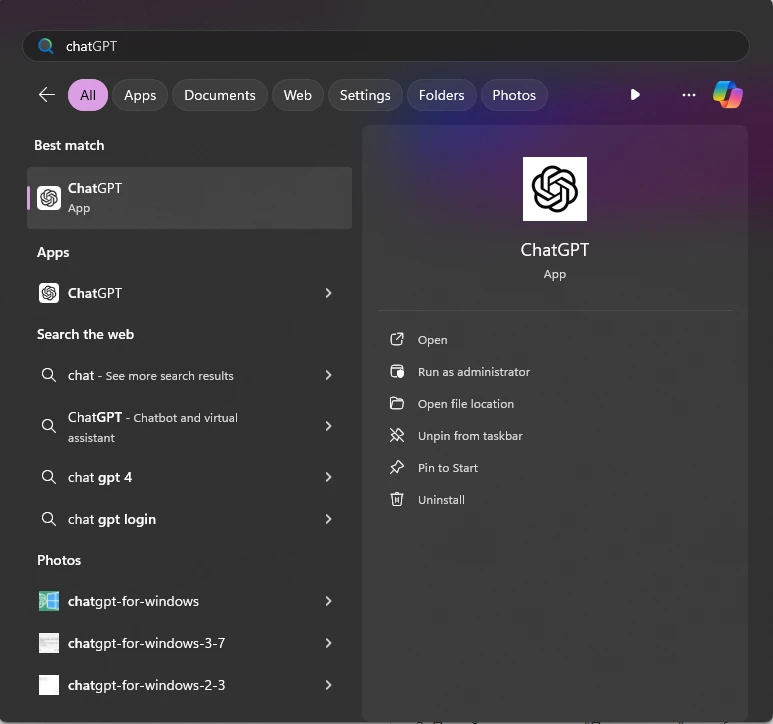Click the large ChatGPT logo in preview

pyautogui.click(x=555, y=189)
